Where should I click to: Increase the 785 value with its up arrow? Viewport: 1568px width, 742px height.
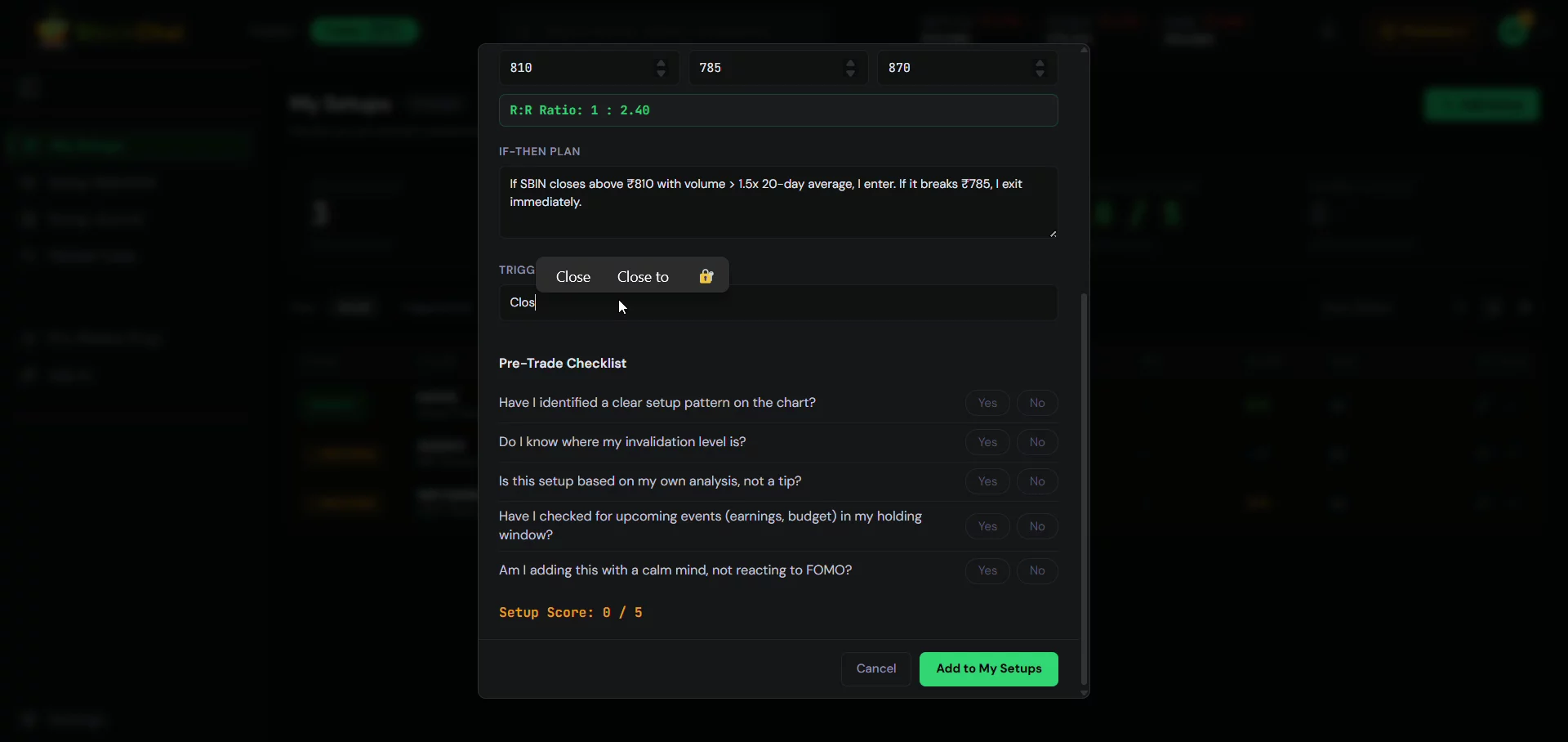(x=851, y=62)
